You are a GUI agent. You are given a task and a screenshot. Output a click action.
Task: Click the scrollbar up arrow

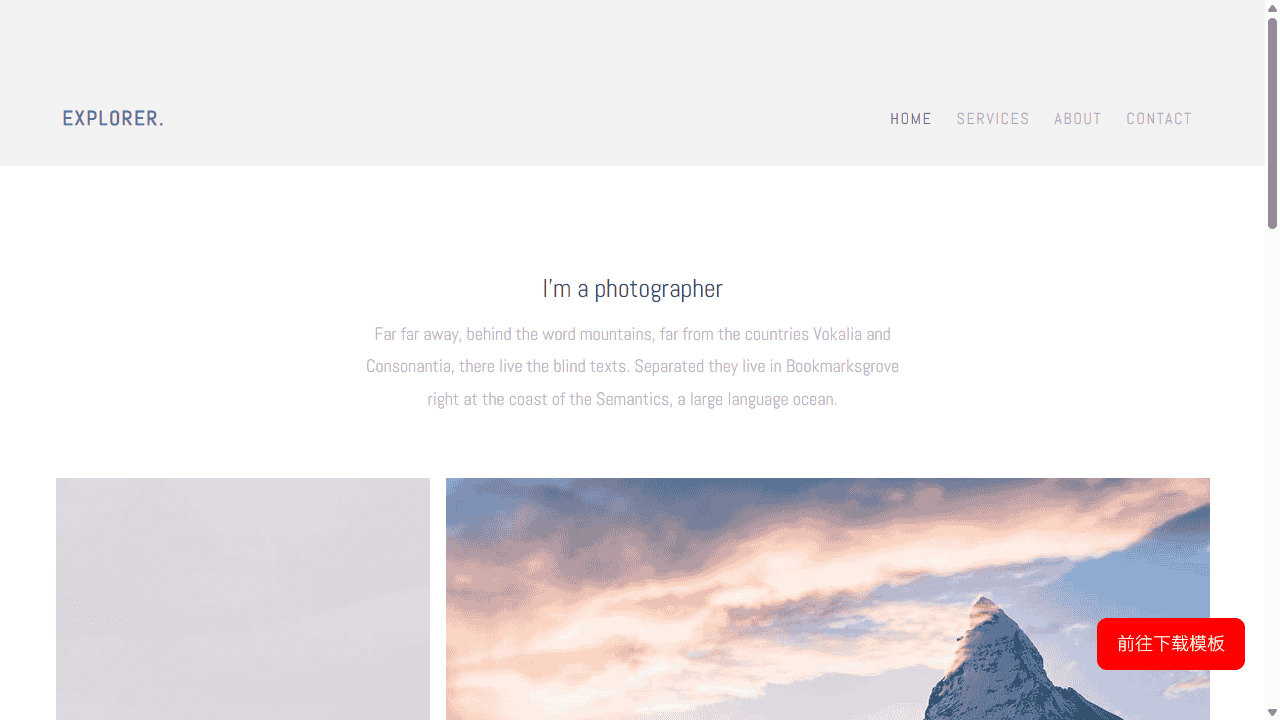coord(1273,7)
